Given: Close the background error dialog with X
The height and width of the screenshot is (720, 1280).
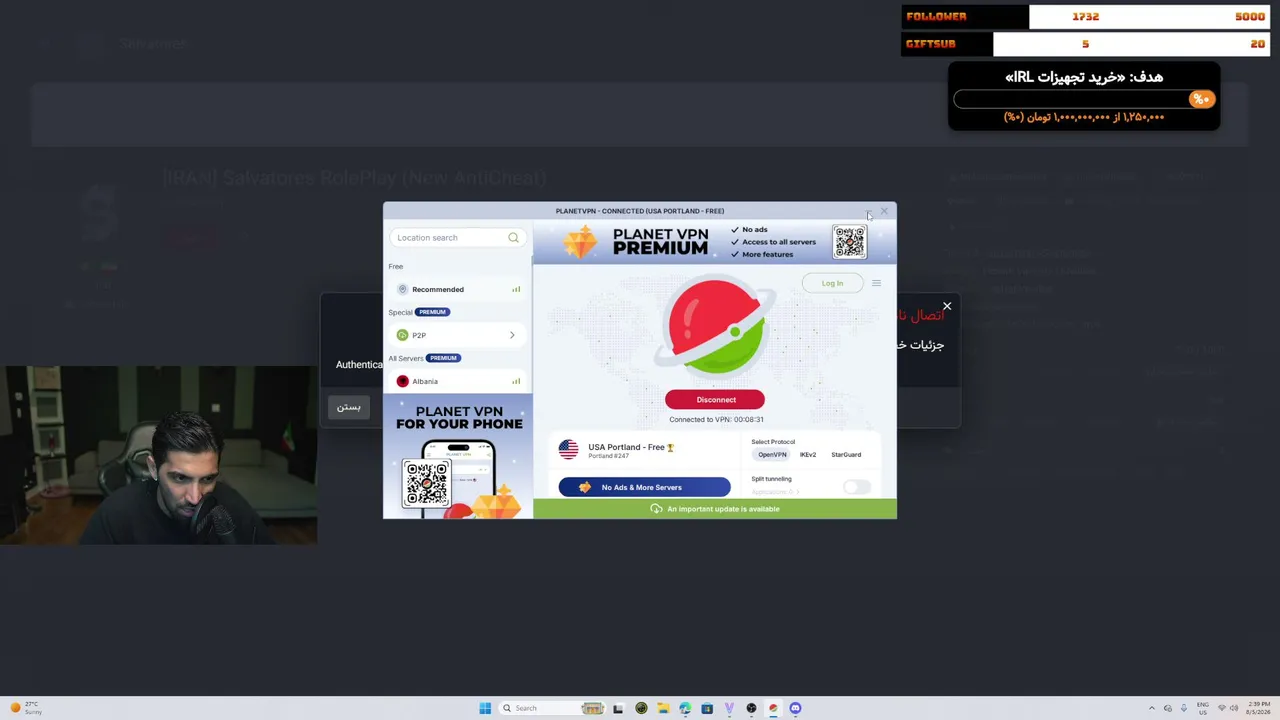Looking at the screenshot, I should tap(947, 307).
